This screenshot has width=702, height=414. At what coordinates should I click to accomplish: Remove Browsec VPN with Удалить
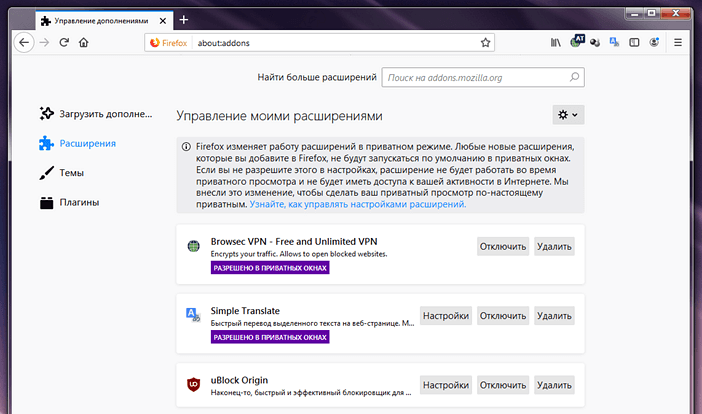(554, 247)
